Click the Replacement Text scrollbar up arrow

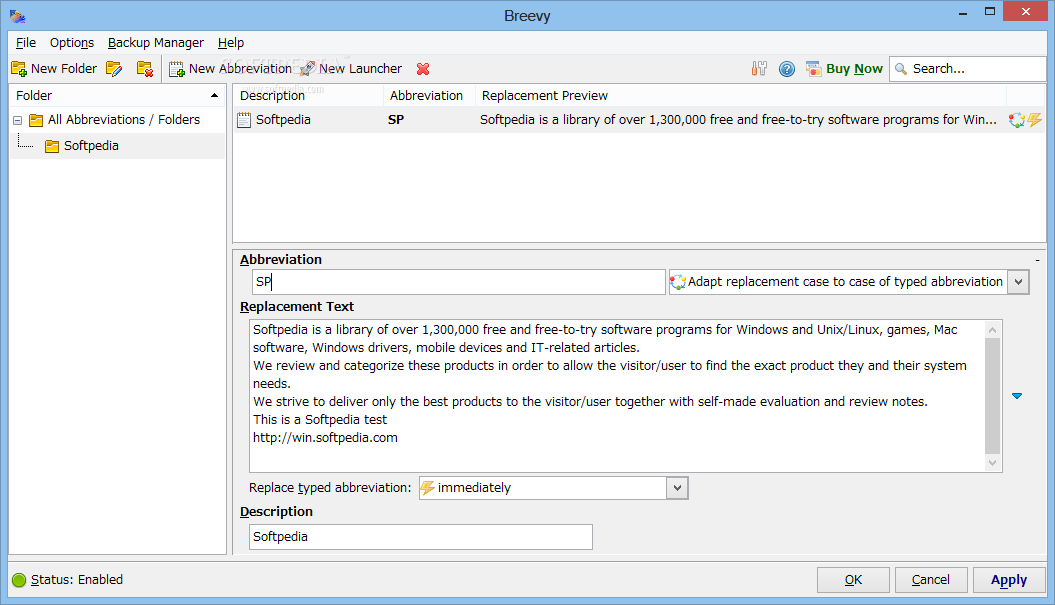coord(992,329)
